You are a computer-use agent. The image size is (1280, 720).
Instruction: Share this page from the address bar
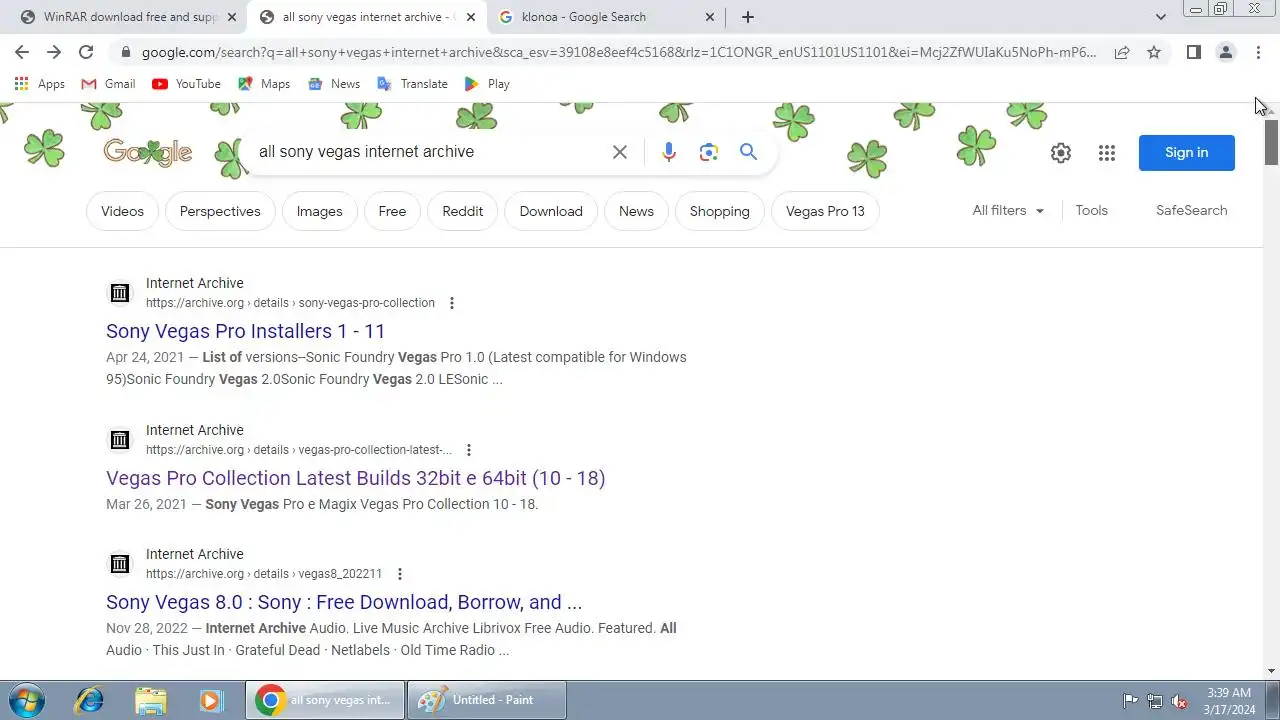point(1122,52)
